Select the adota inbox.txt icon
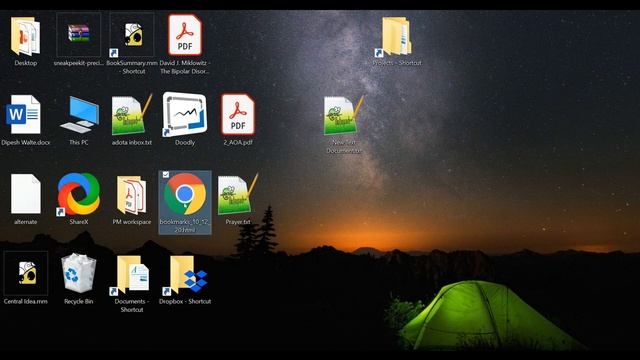This screenshot has height=360, width=640. [x=131, y=115]
